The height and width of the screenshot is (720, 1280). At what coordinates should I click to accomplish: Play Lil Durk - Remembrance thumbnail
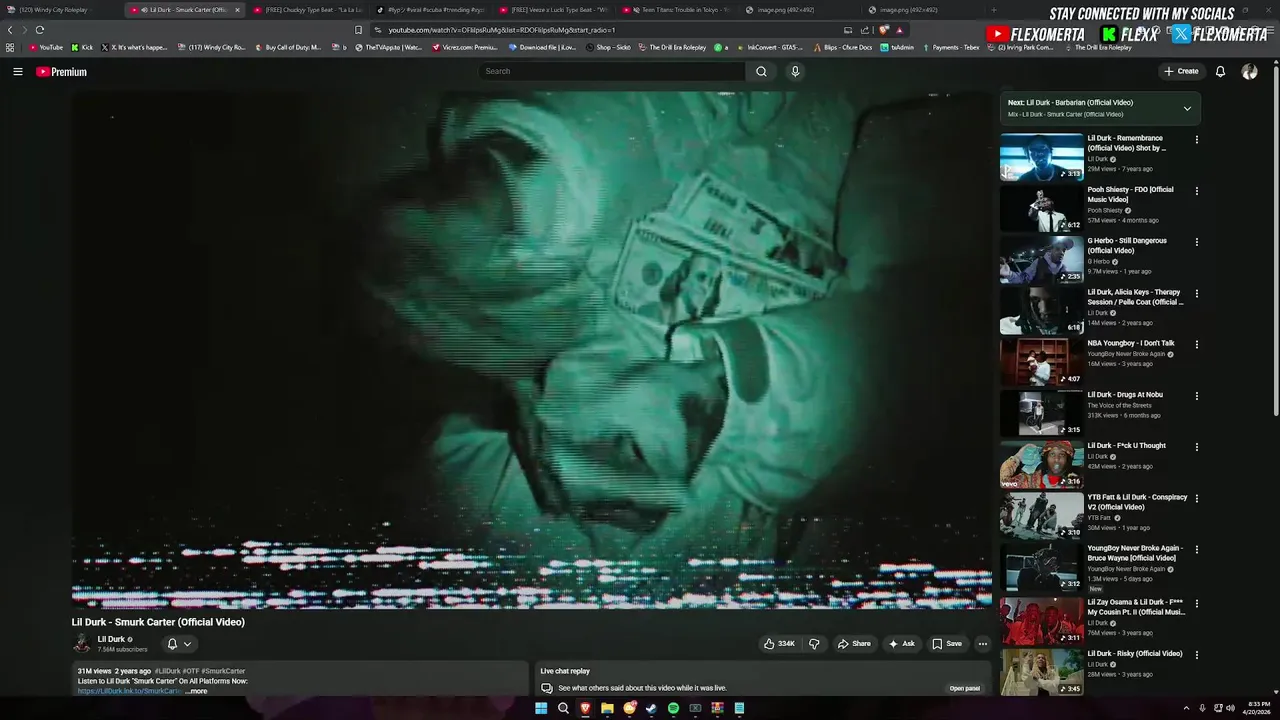pos(1042,157)
